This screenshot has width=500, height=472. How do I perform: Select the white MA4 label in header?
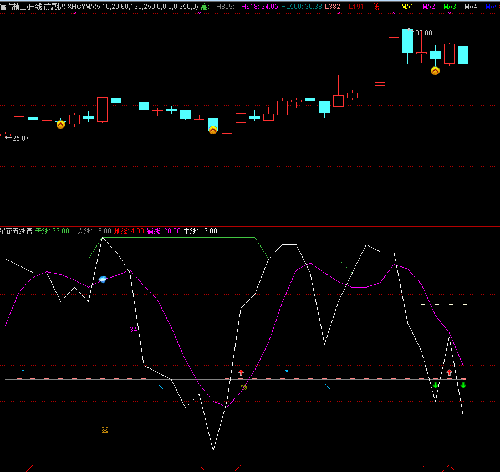tap(471, 6)
